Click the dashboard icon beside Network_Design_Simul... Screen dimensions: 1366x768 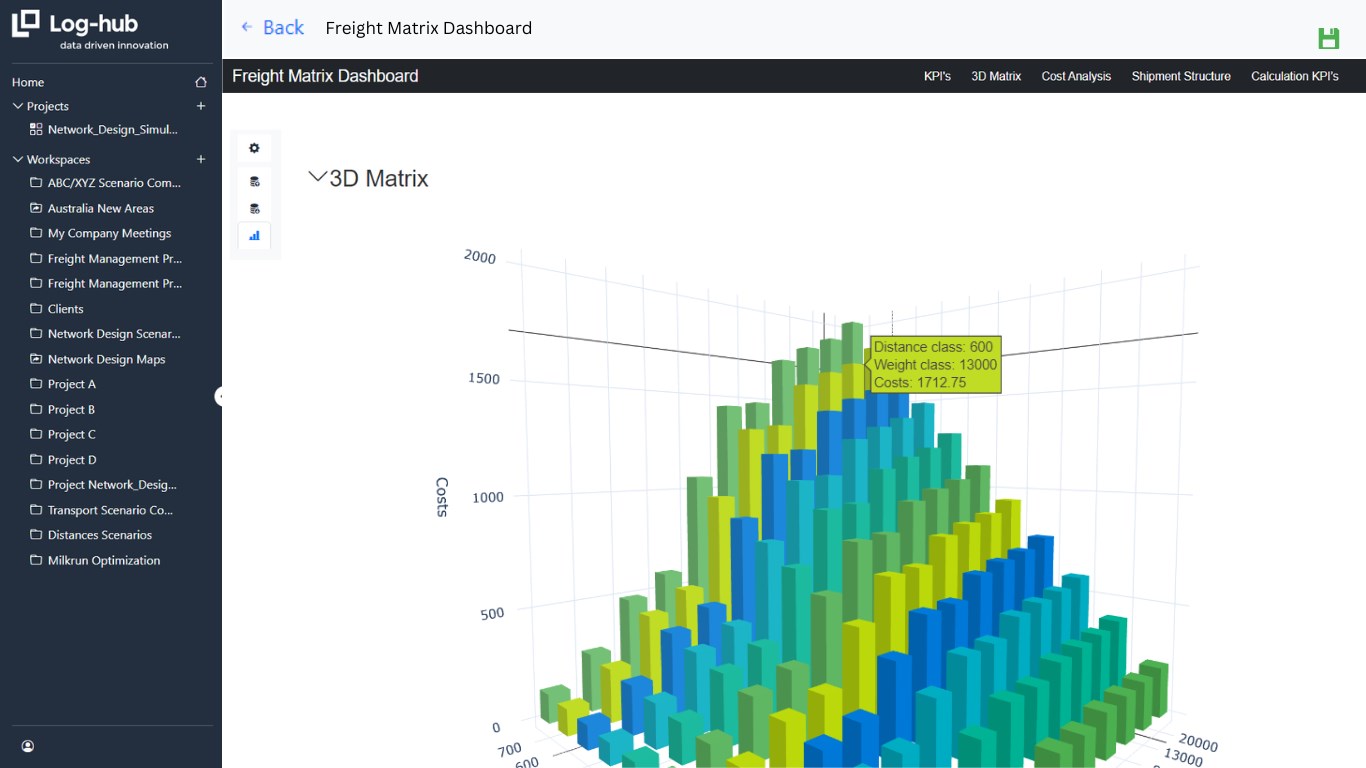(36, 129)
